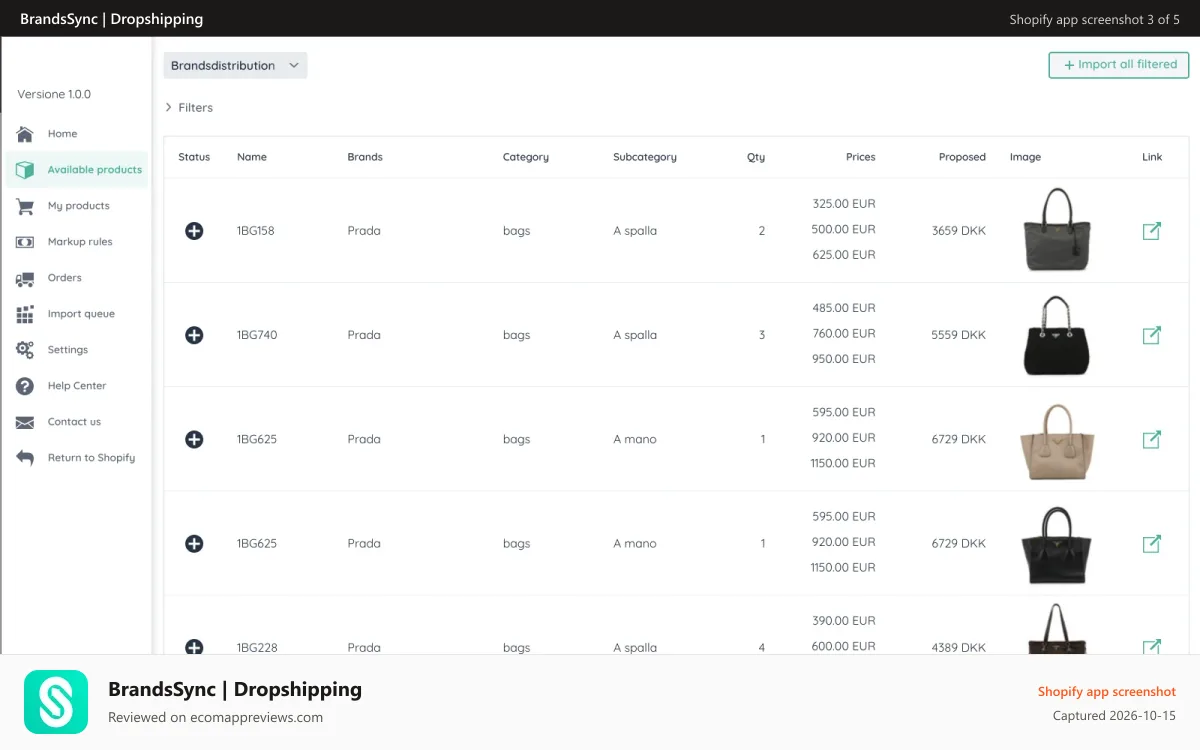1200x750 pixels.
Task: Click the Prices column header
Action: (860, 157)
